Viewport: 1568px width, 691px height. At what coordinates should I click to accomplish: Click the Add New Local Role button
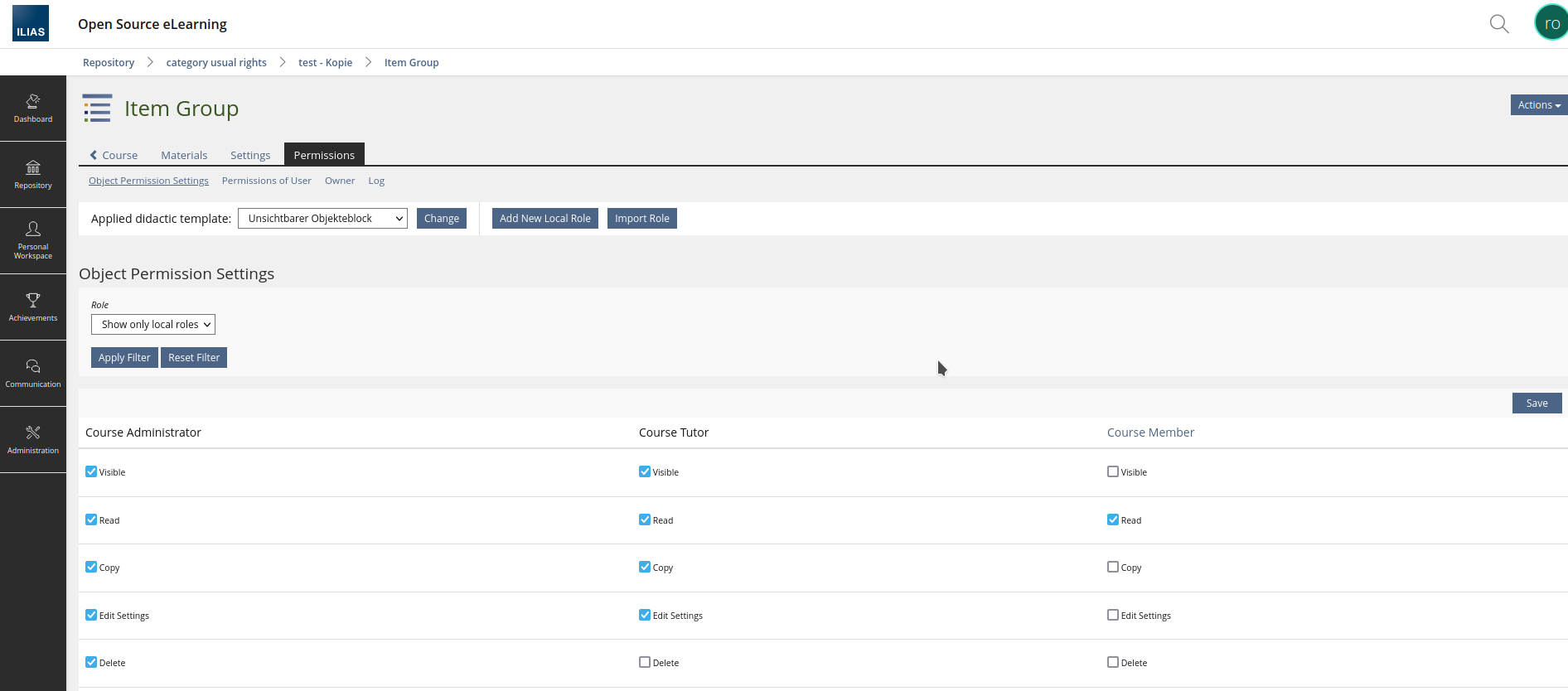(544, 219)
